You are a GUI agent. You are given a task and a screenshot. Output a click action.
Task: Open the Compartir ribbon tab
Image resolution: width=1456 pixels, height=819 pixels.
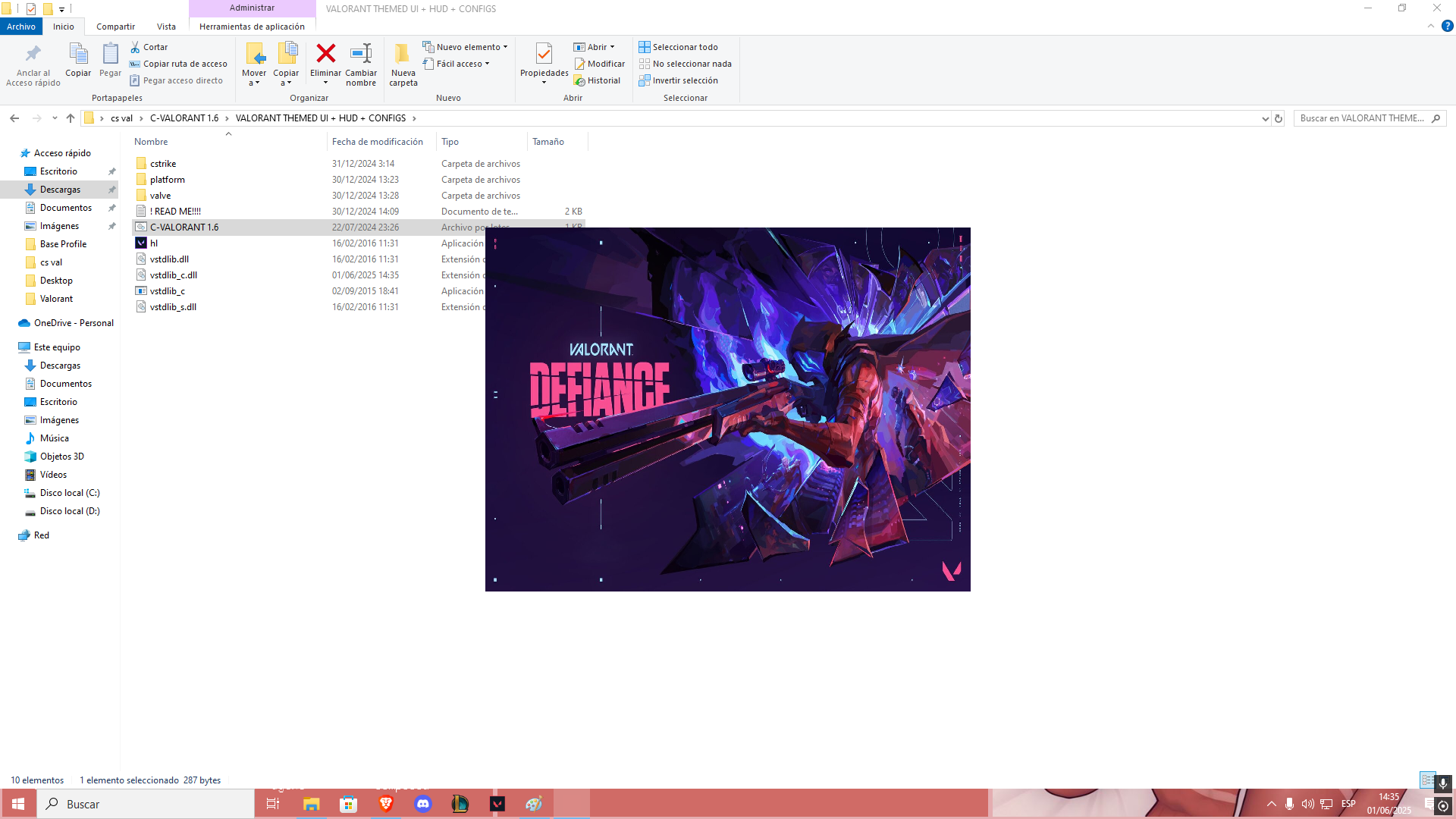click(115, 27)
